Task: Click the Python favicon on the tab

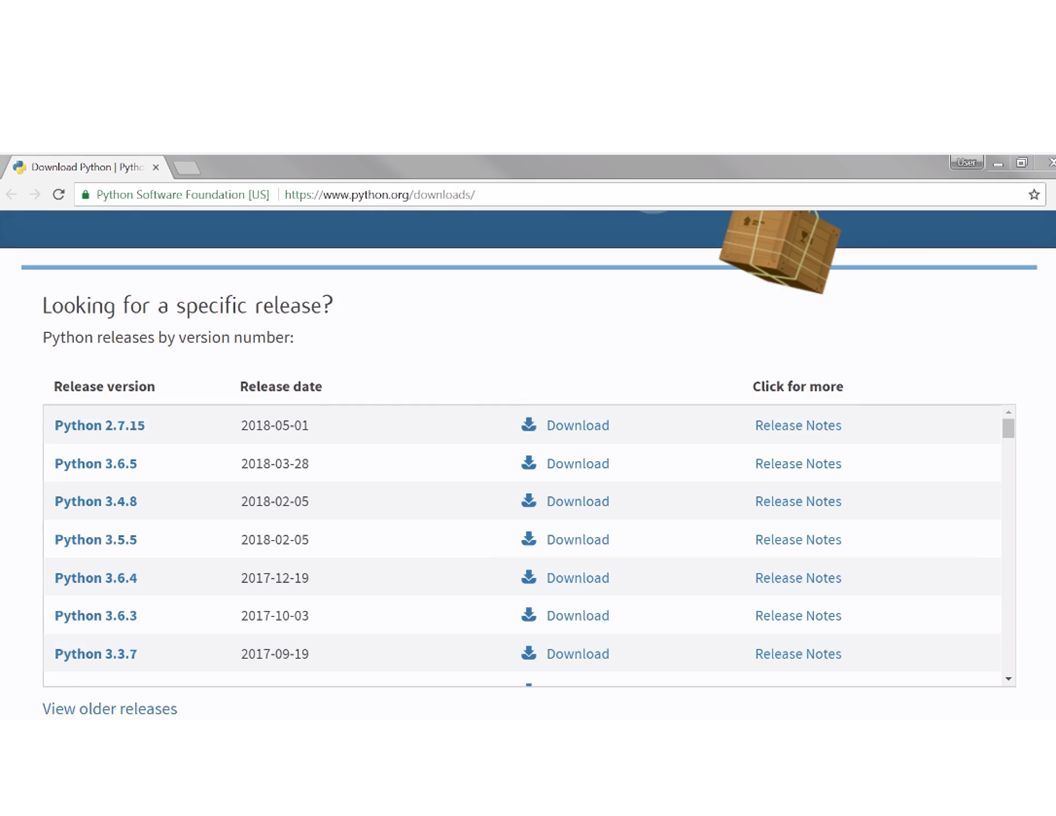Action: [x=19, y=167]
